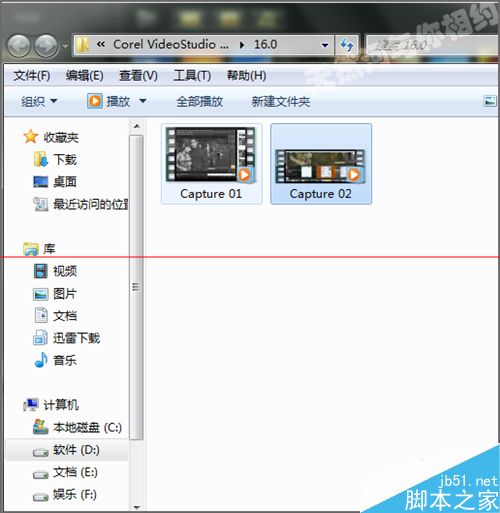Open the address bar history dropdown
The image size is (500, 513).
pos(325,45)
